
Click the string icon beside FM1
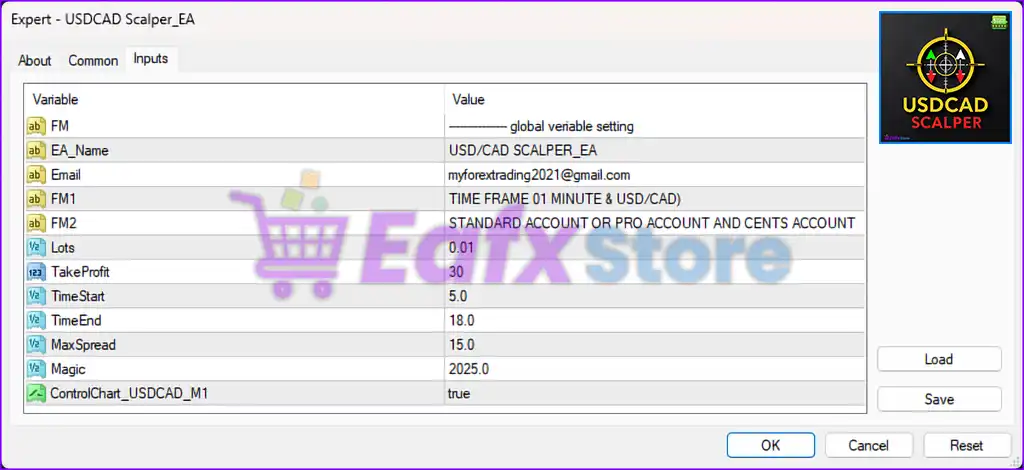(x=36, y=199)
